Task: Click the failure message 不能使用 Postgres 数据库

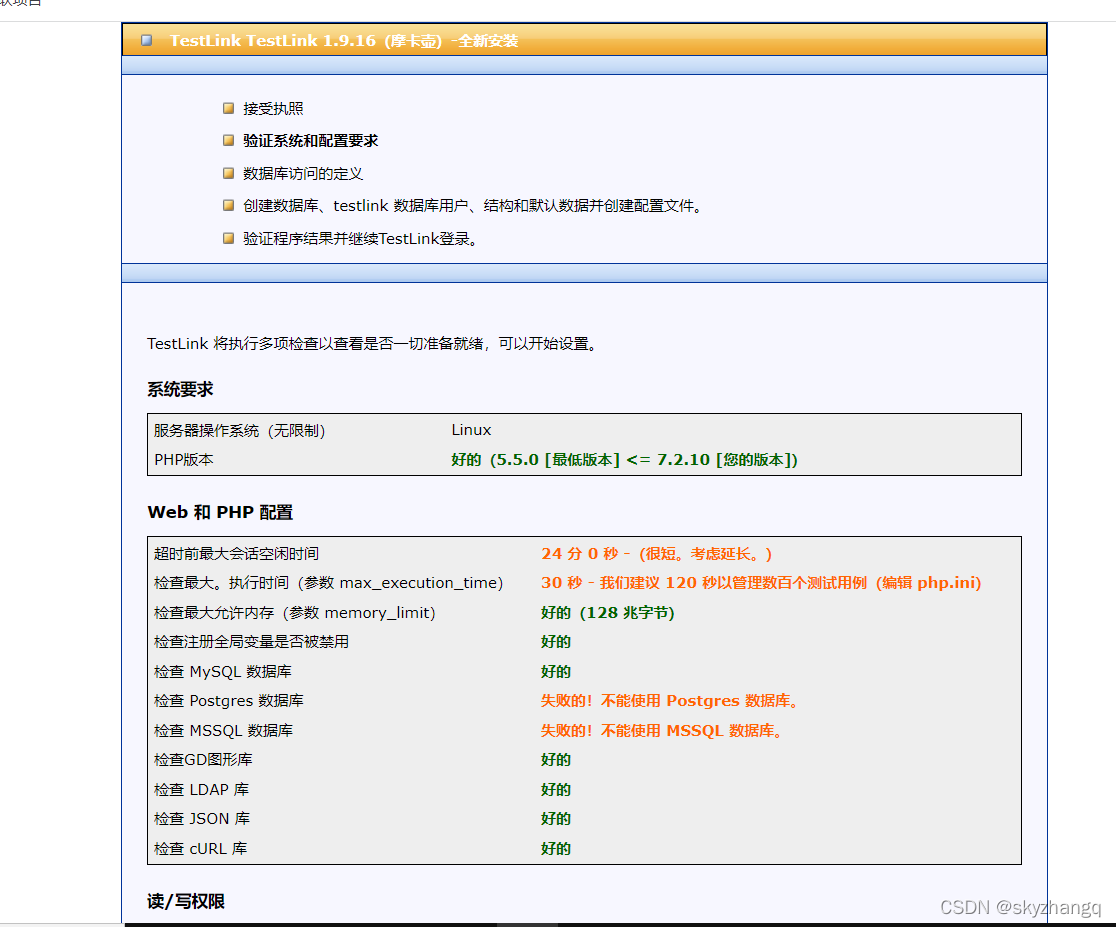Action: tap(670, 701)
